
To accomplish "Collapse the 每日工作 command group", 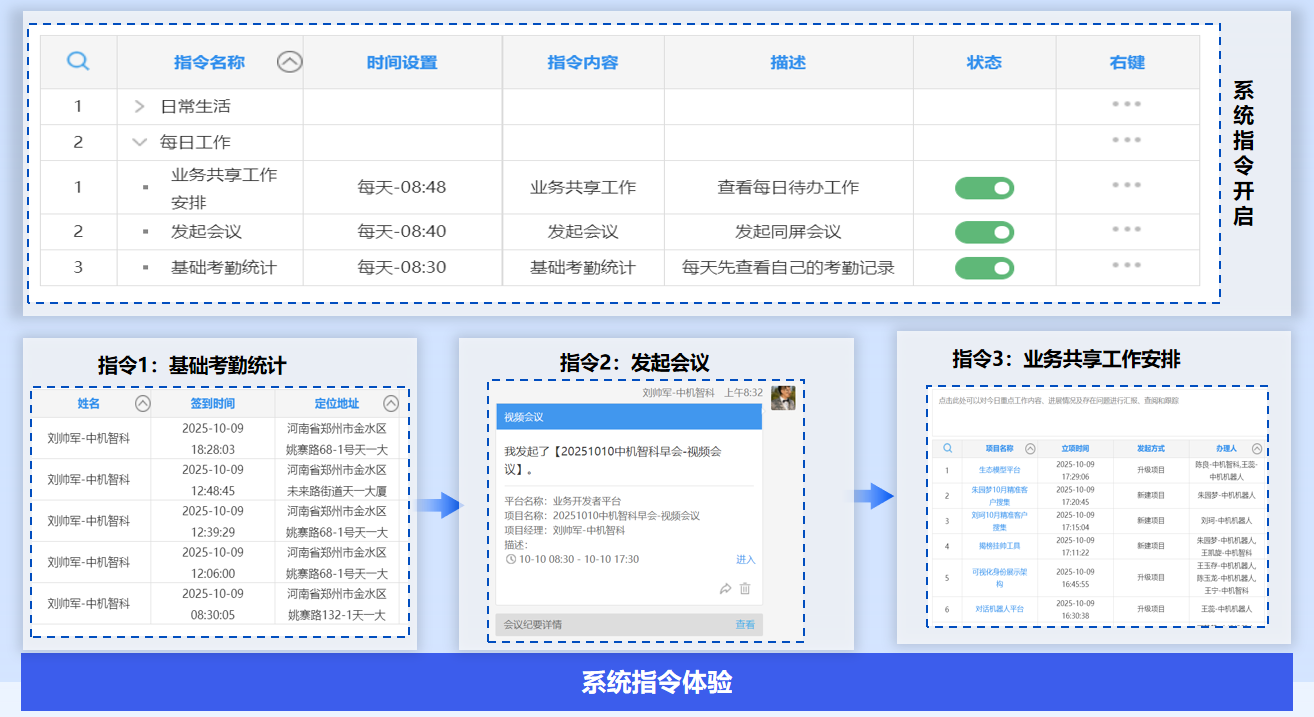I will pyautogui.click(x=140, y=142).
